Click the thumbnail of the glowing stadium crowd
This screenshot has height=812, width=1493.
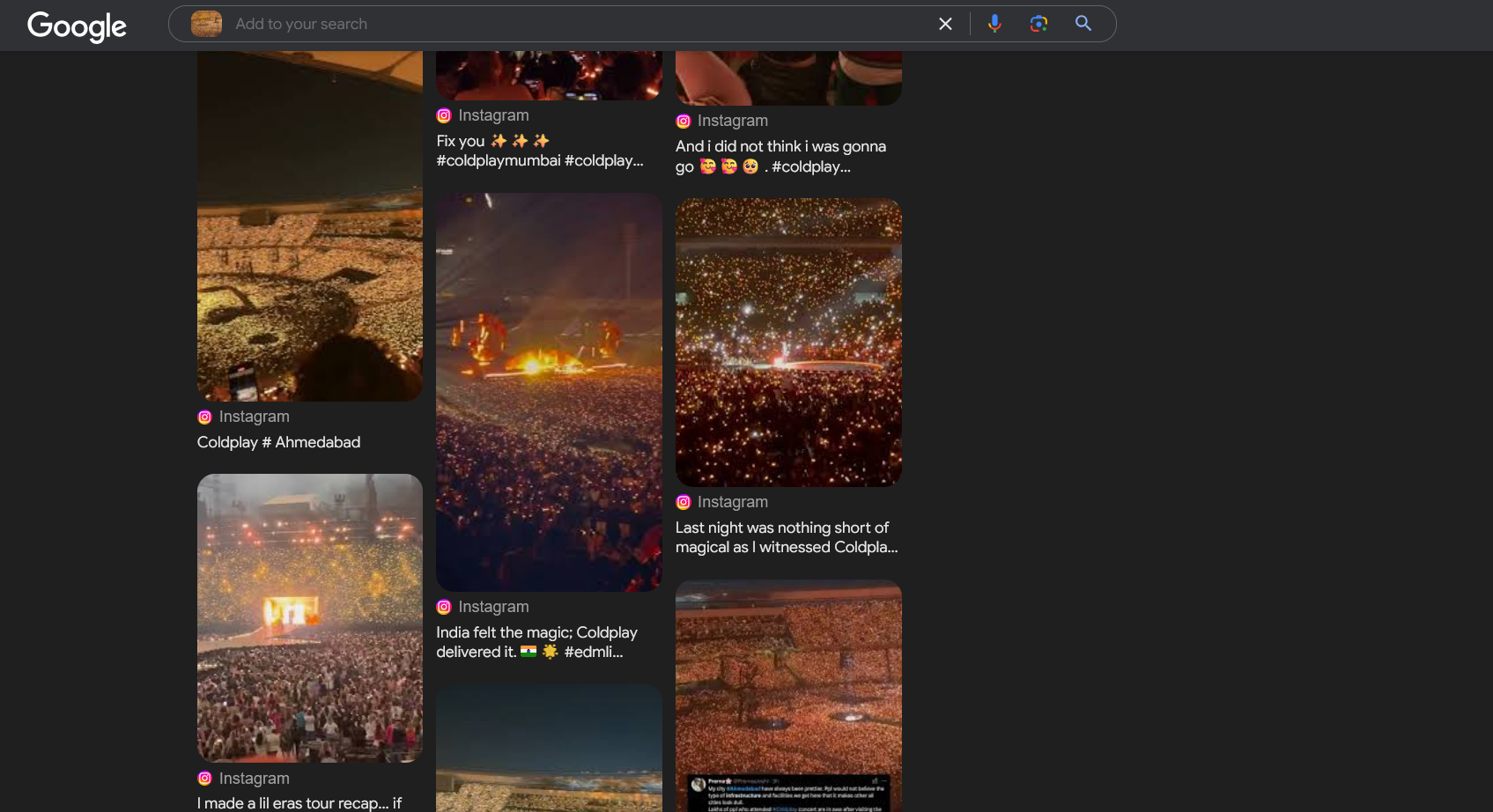click(788, 343)
